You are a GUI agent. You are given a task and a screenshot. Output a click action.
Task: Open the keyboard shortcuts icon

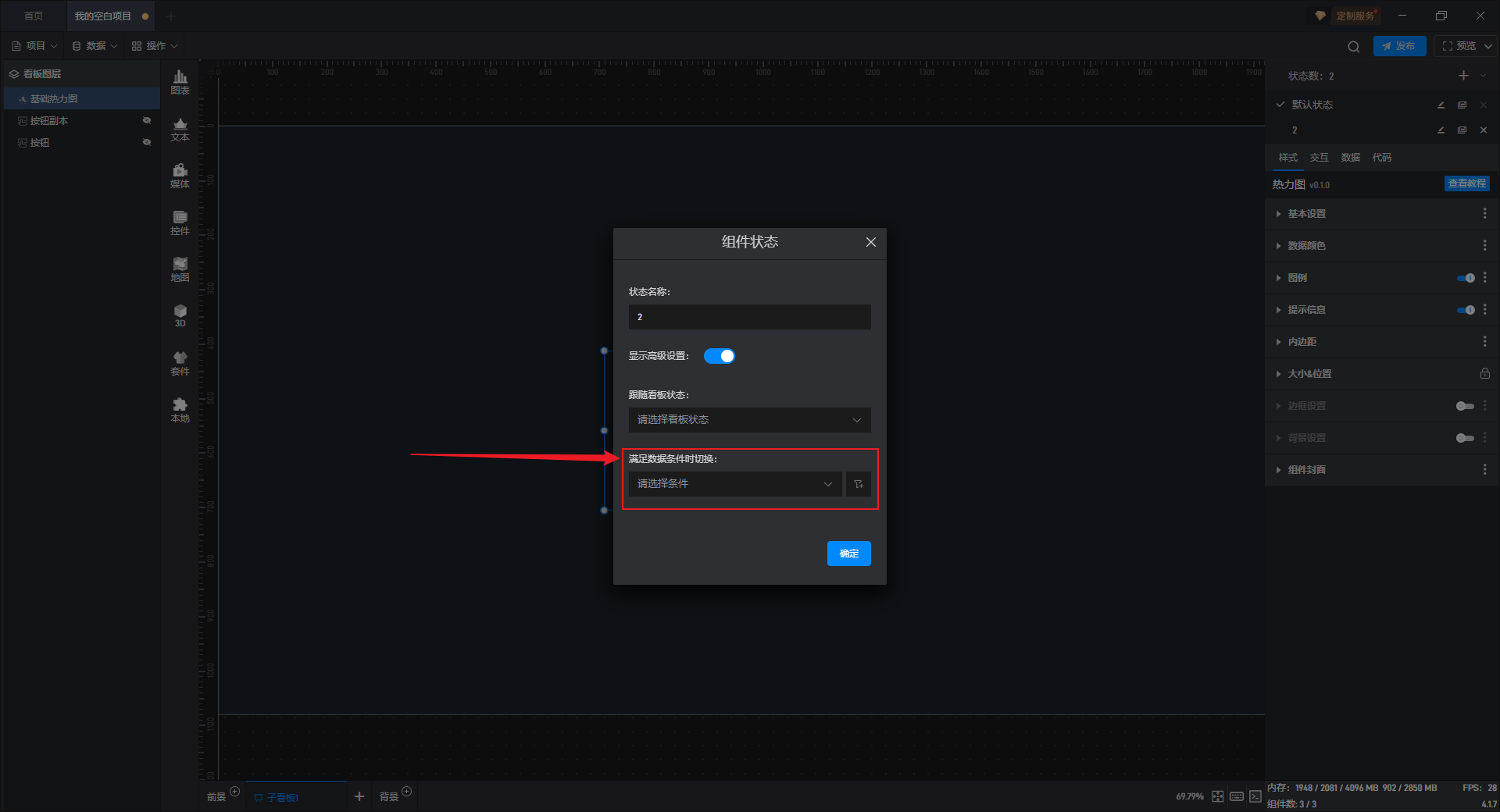coord(1237,796)
